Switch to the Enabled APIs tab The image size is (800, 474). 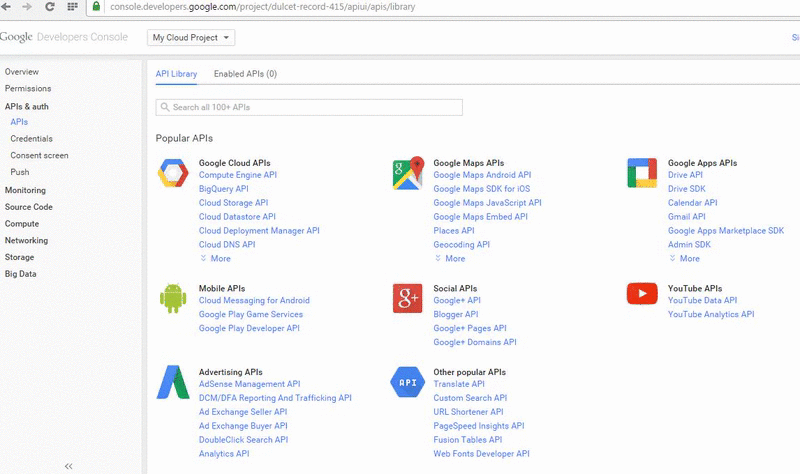[x=245, y=74]
